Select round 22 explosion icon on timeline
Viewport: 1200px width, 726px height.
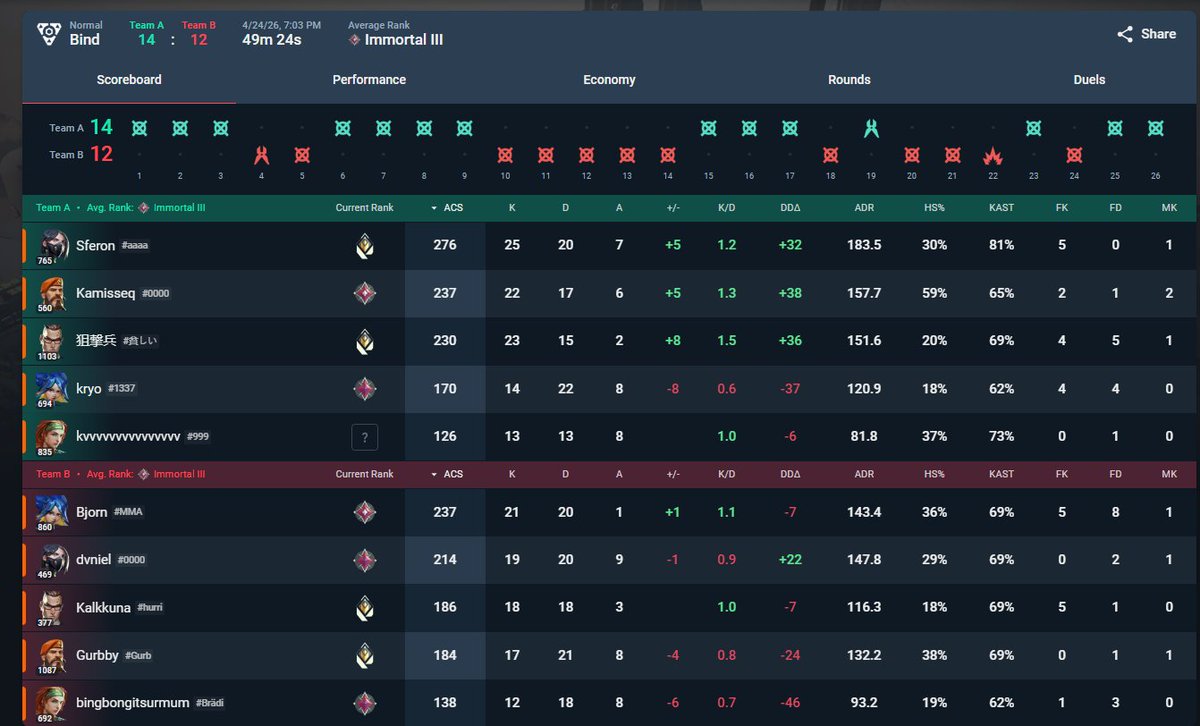coord(992,155)
